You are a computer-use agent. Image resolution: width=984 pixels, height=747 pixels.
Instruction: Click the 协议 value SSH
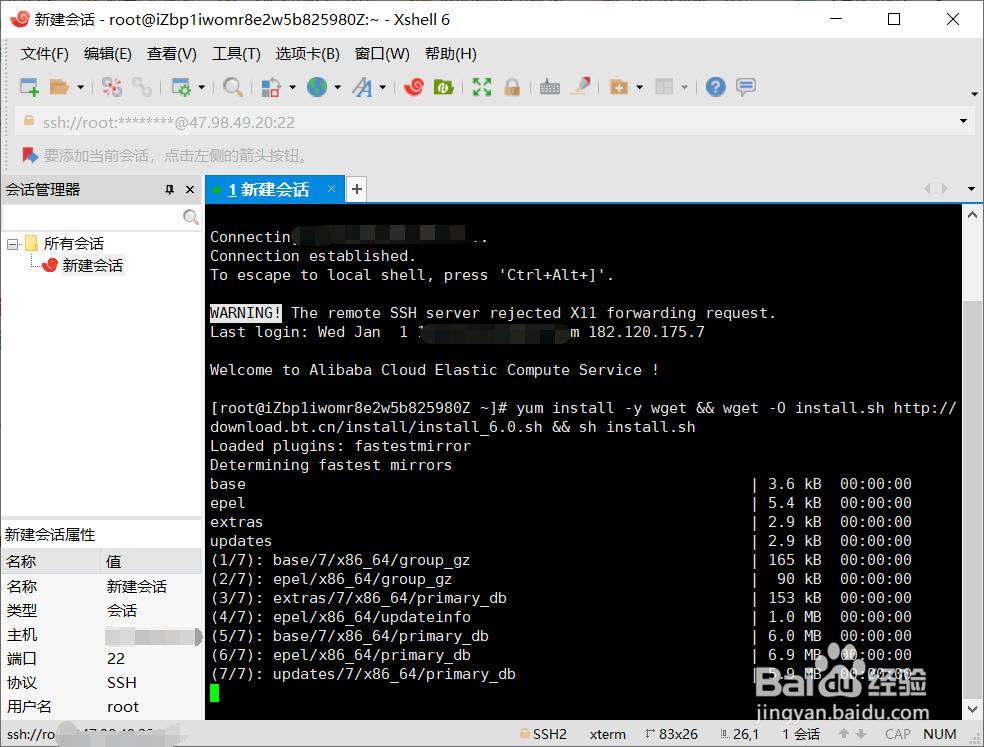click(x=122, y=682)
